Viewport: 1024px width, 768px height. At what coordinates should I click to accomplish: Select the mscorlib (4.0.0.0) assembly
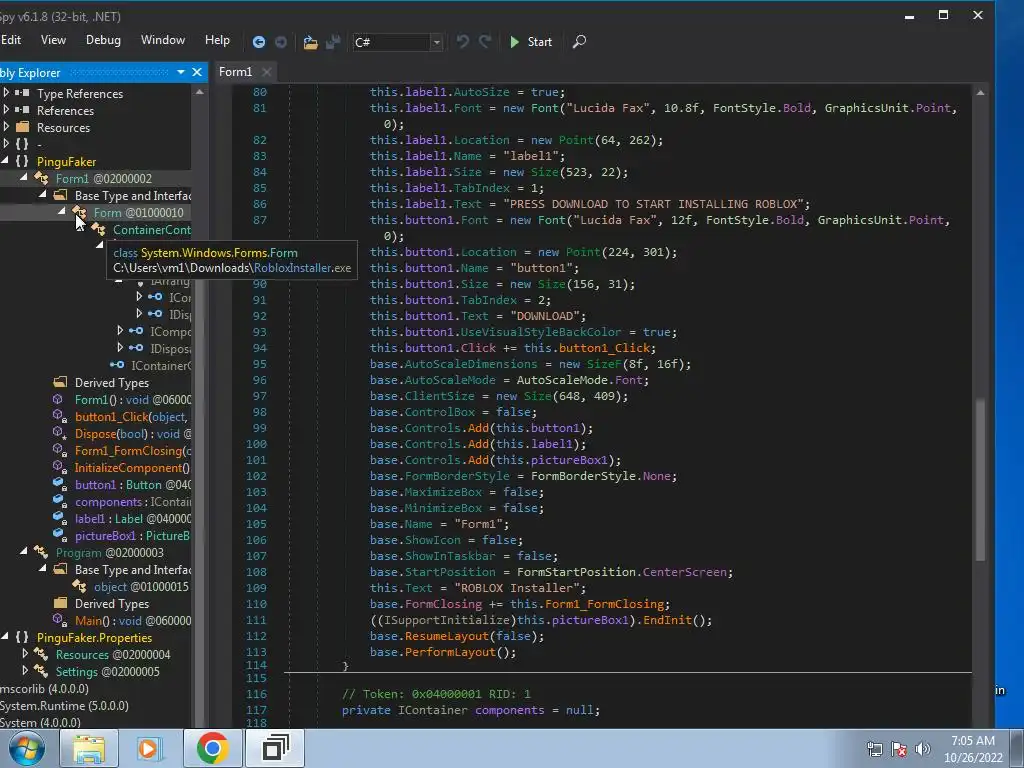pos(44,688)
